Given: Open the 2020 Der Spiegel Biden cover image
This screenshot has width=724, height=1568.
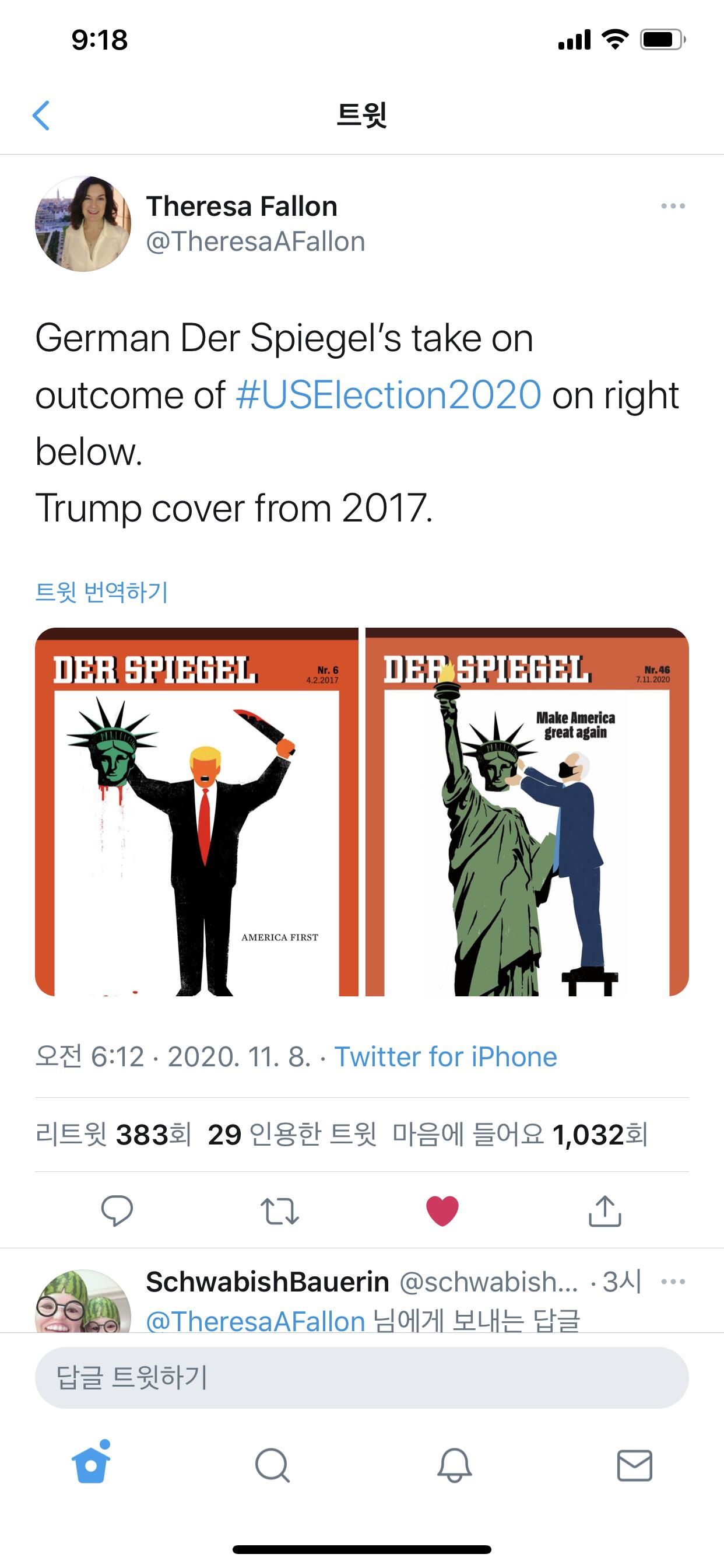Looking at the screenshot, I should (x=527, y=812).
